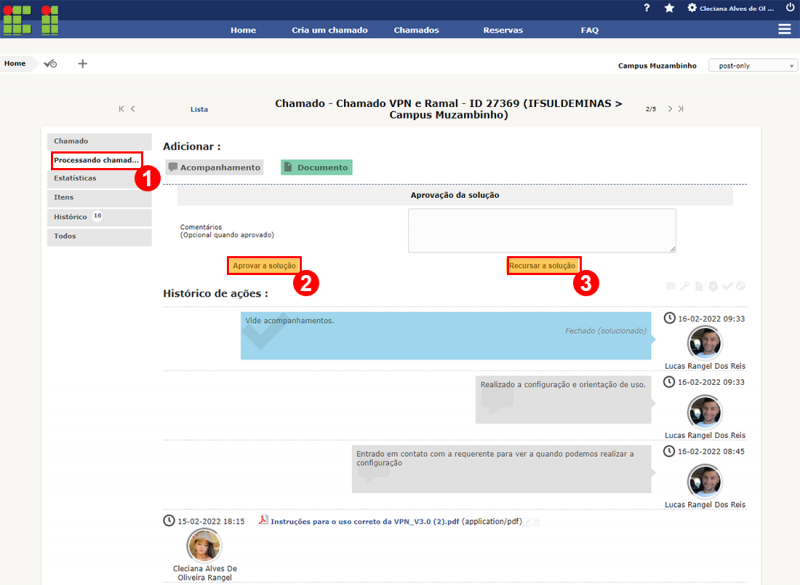Open the Reservas menu
Image resolution: width=800 pixels, height=585 pixels.
tap(503, 30)
